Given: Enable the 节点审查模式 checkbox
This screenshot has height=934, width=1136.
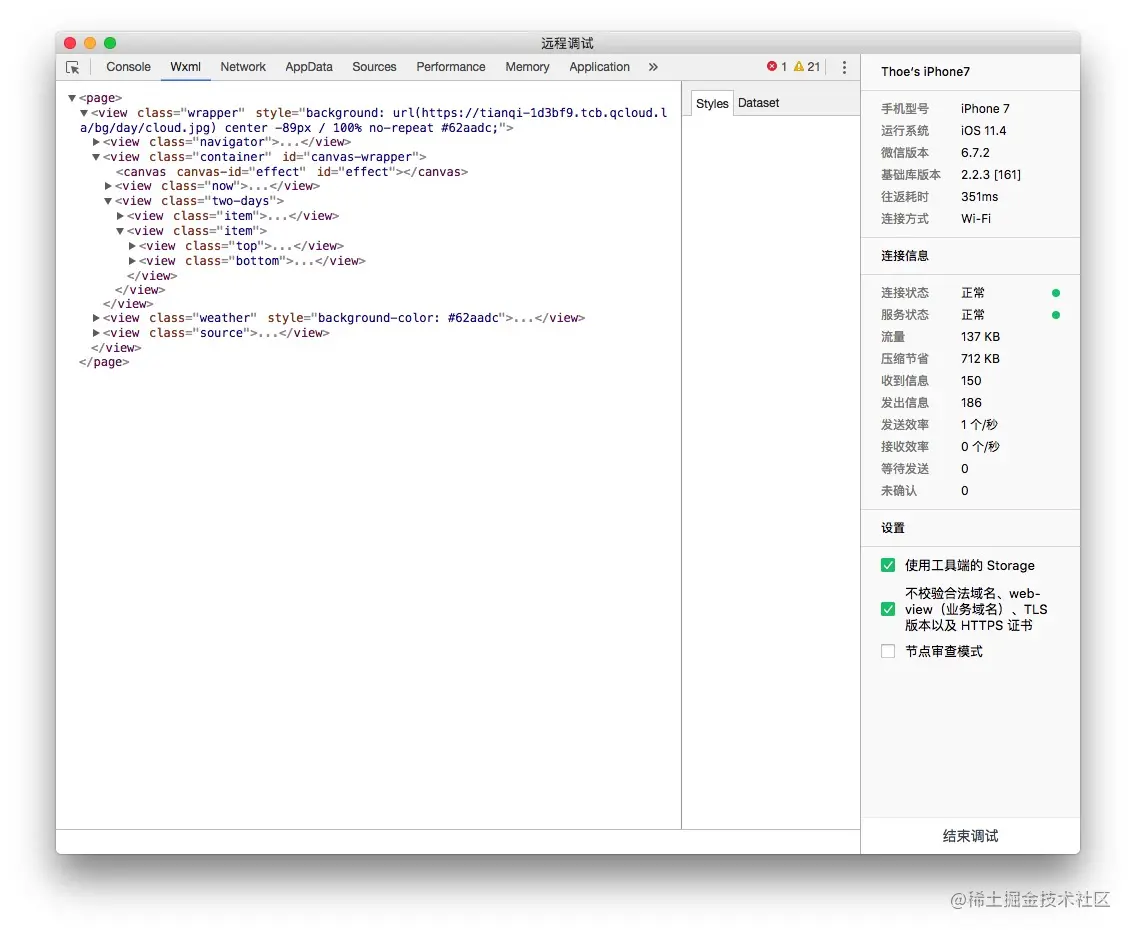Looking at the screenshot, I should pyautogui.click(x=888, y=651).
